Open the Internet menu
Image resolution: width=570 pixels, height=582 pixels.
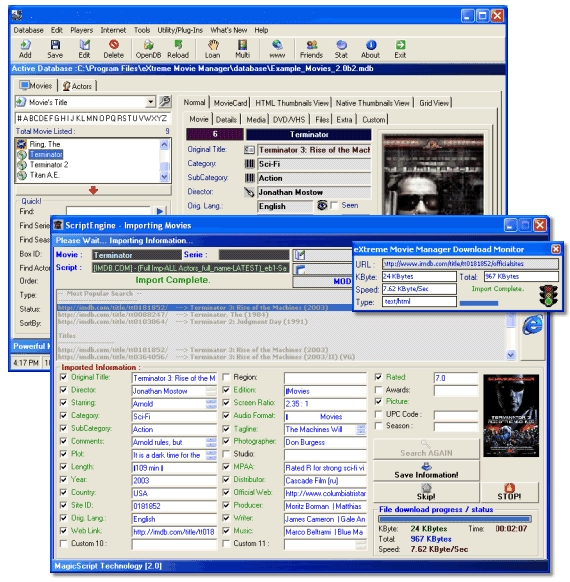113,30
